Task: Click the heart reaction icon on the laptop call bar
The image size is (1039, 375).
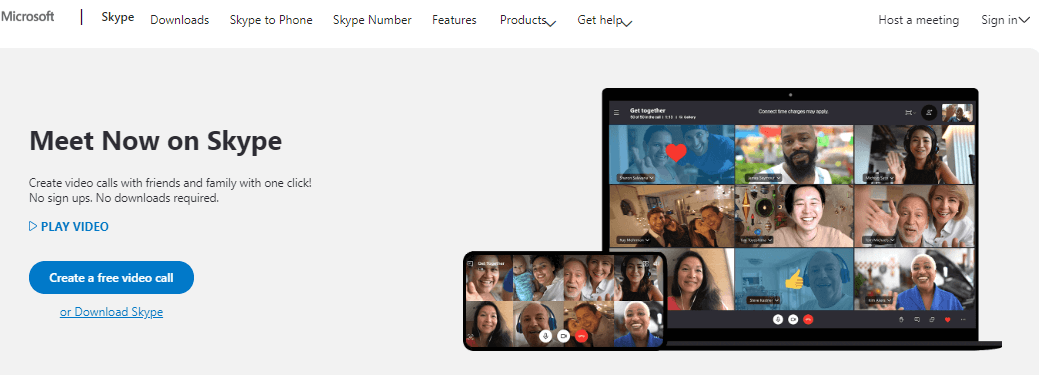Action: pos(947,319)
